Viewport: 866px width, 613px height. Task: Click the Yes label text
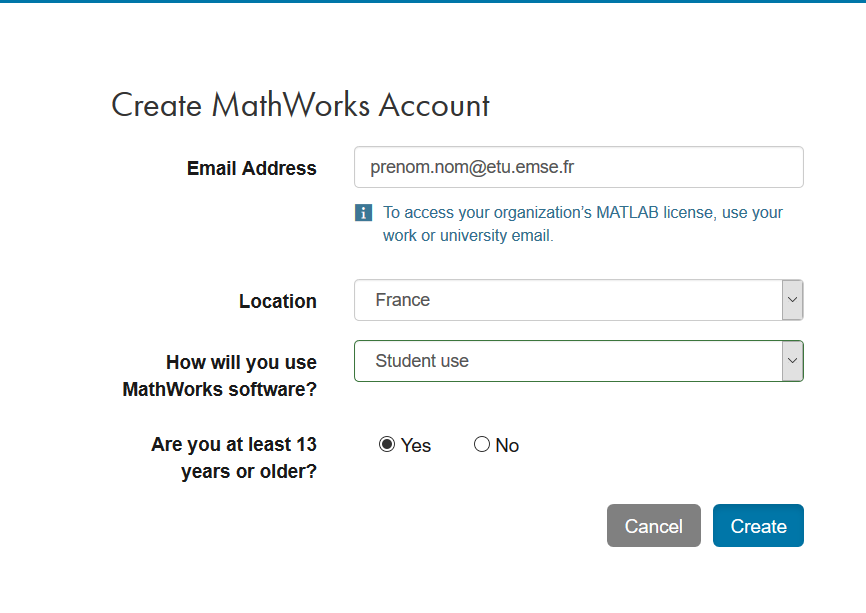(x=416, y=446)
